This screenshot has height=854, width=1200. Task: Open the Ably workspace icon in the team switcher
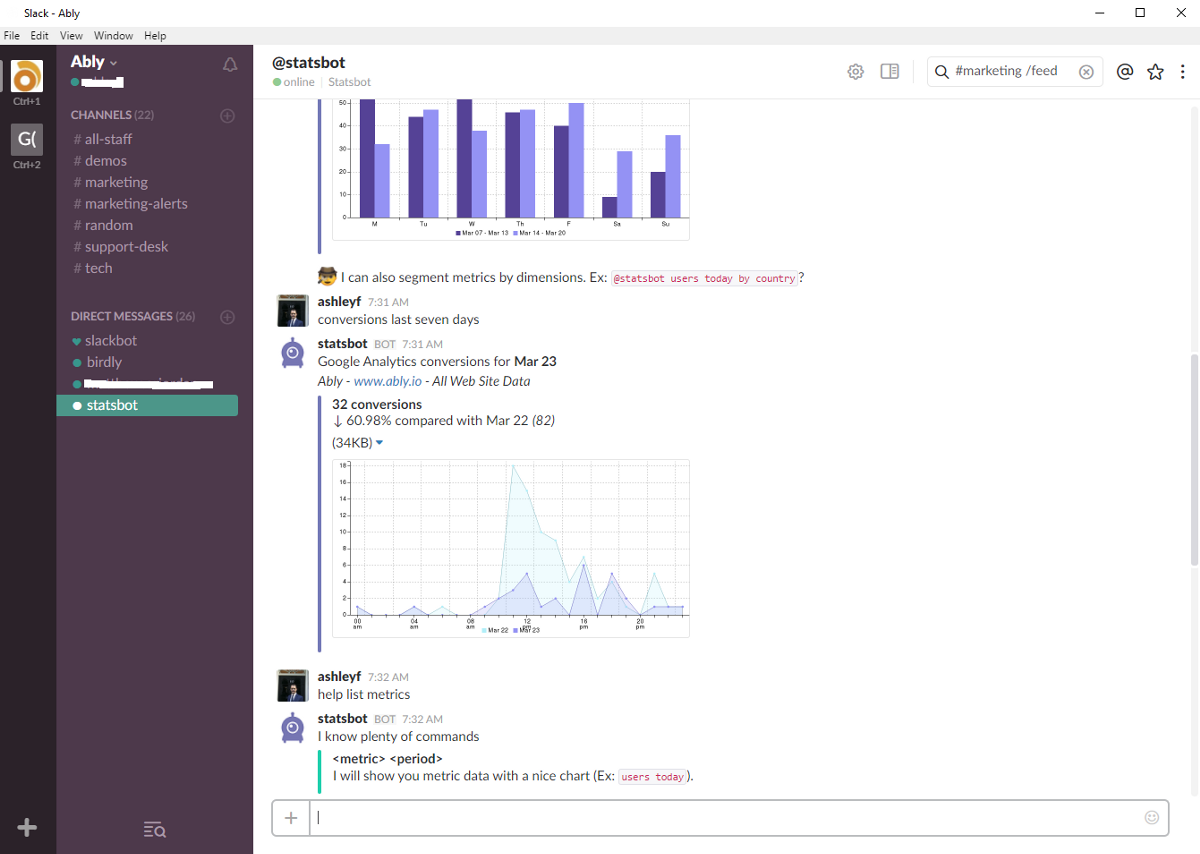27,77
